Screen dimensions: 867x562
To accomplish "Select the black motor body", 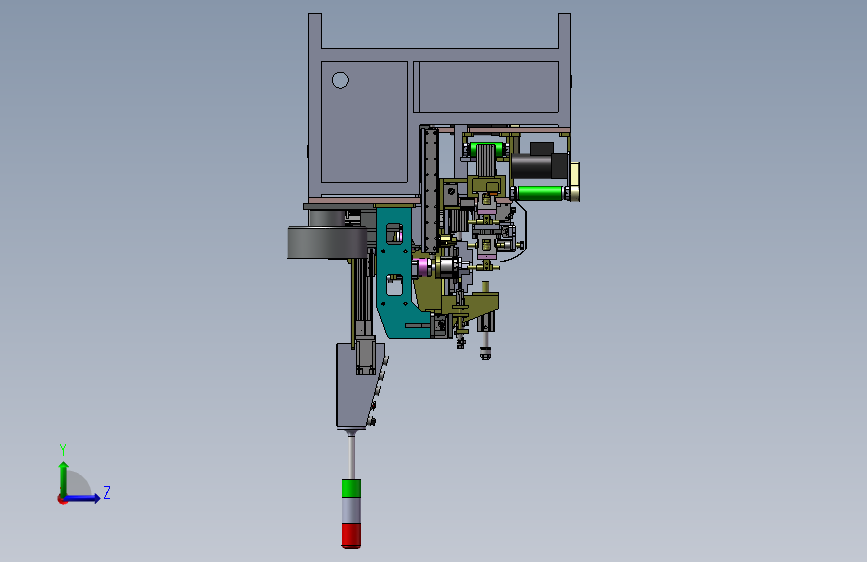I will coord(538,166).
